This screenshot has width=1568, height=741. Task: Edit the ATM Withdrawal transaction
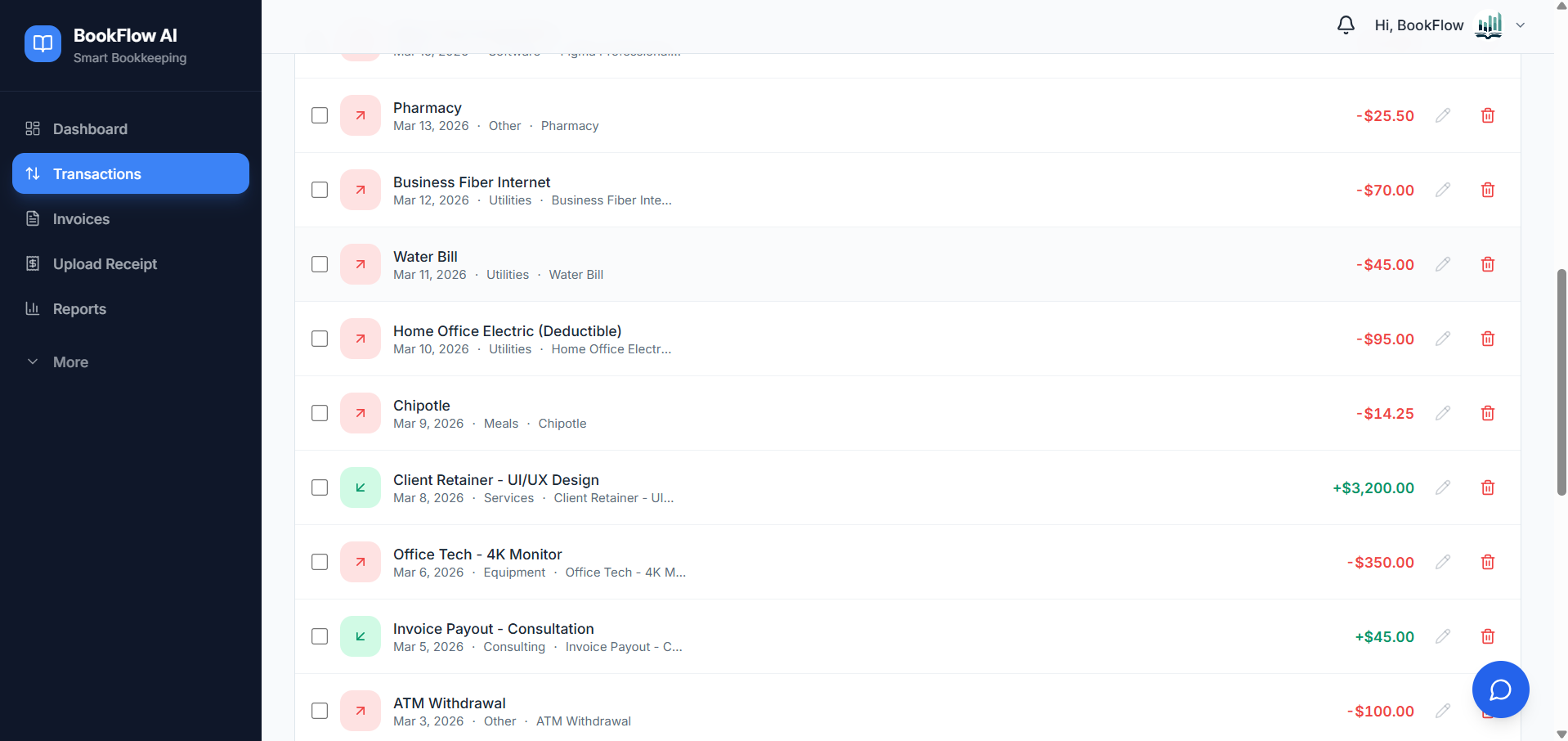(1443, 711)
